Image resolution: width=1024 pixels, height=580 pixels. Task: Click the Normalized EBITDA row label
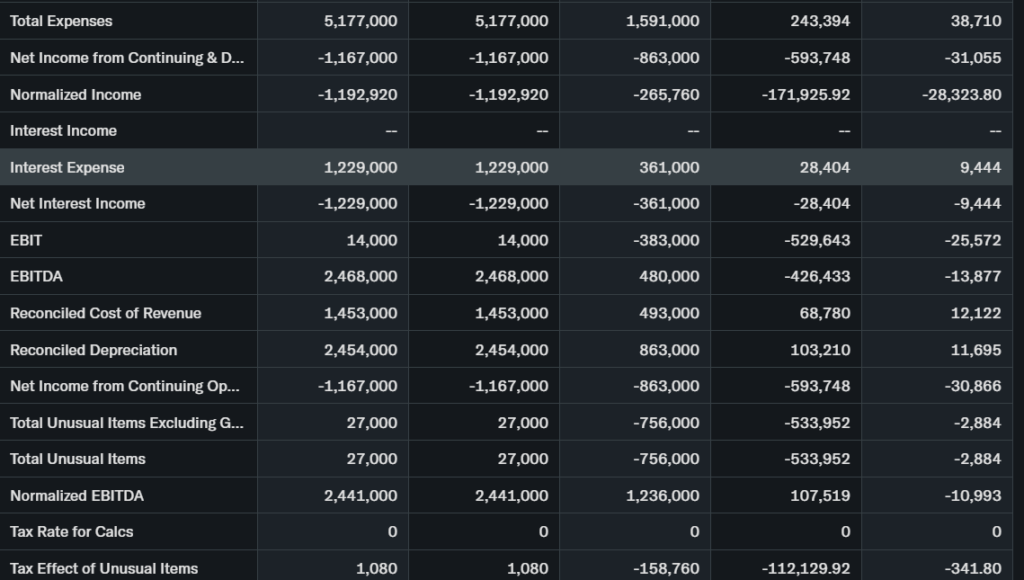pyautogui.click(x=78, y=495)
